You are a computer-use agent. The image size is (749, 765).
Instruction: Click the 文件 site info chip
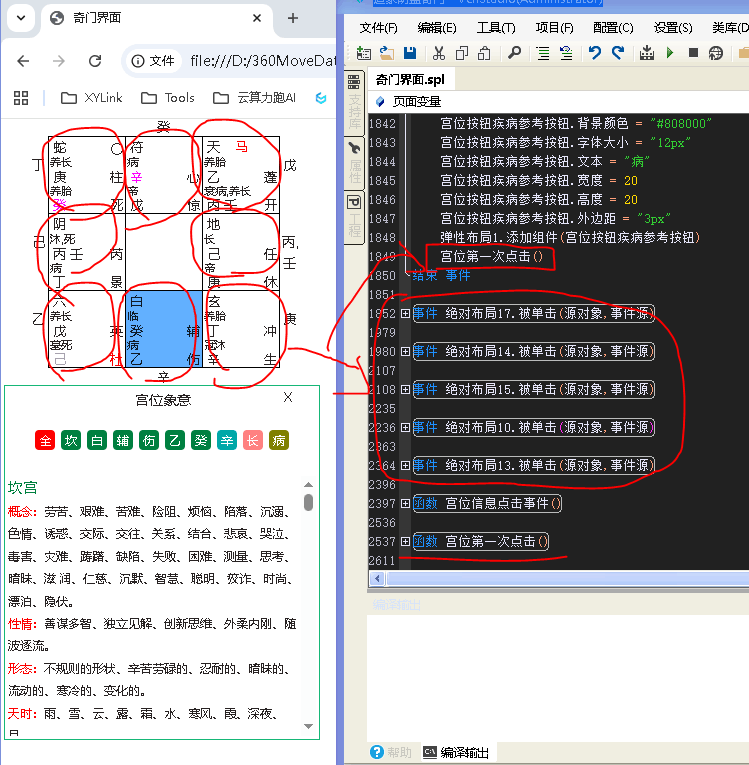tap(153, 61)
